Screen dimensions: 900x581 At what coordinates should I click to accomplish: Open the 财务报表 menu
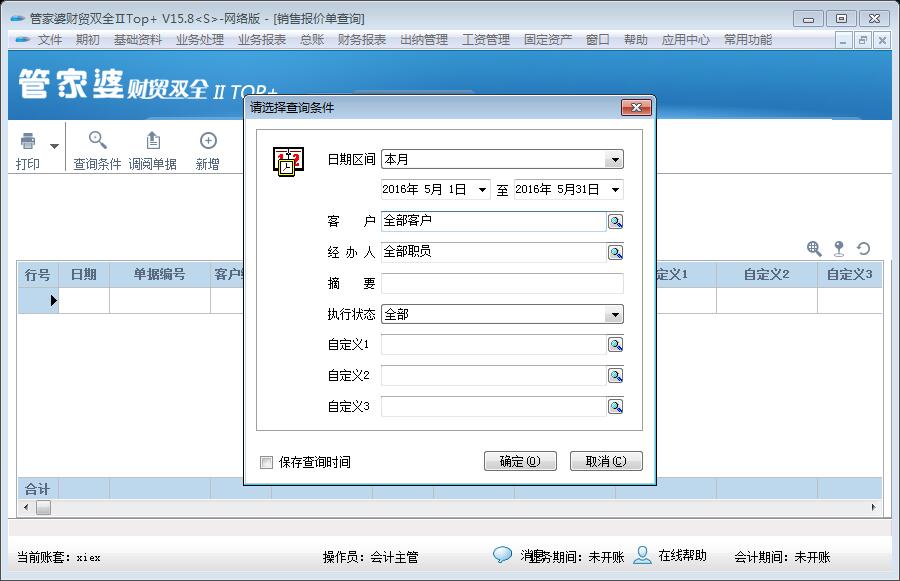[362, 40]
